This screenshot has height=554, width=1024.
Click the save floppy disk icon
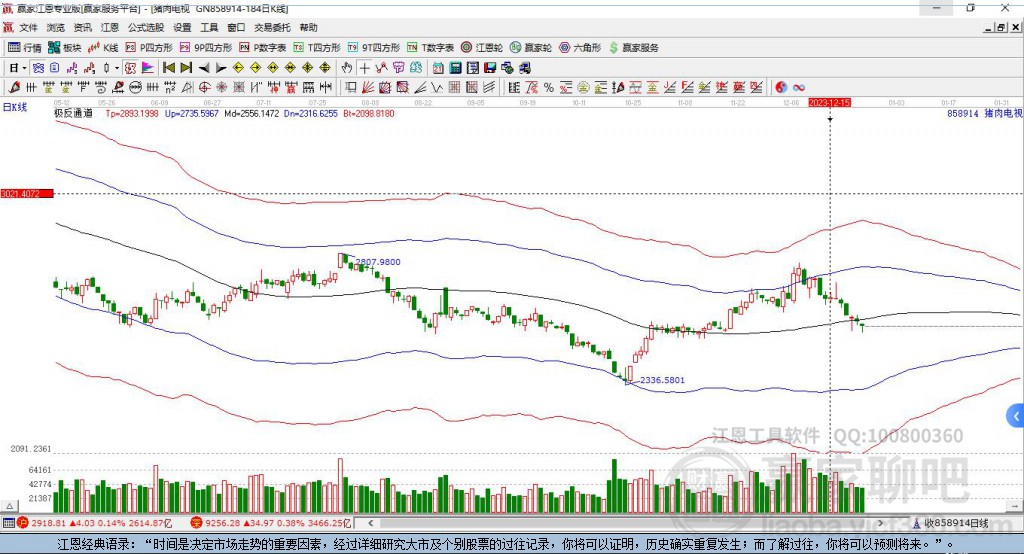coord(490,68)
